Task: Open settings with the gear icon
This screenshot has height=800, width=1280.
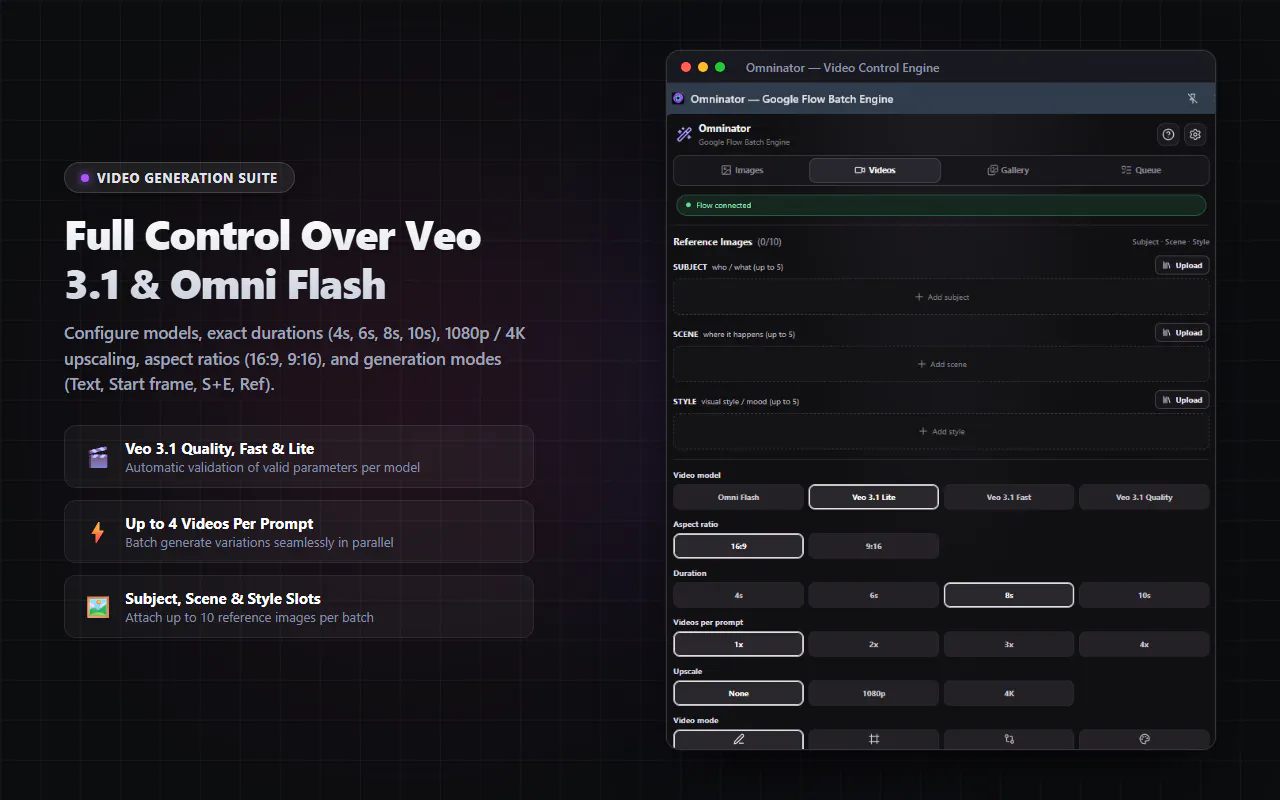Action: 1195,135
